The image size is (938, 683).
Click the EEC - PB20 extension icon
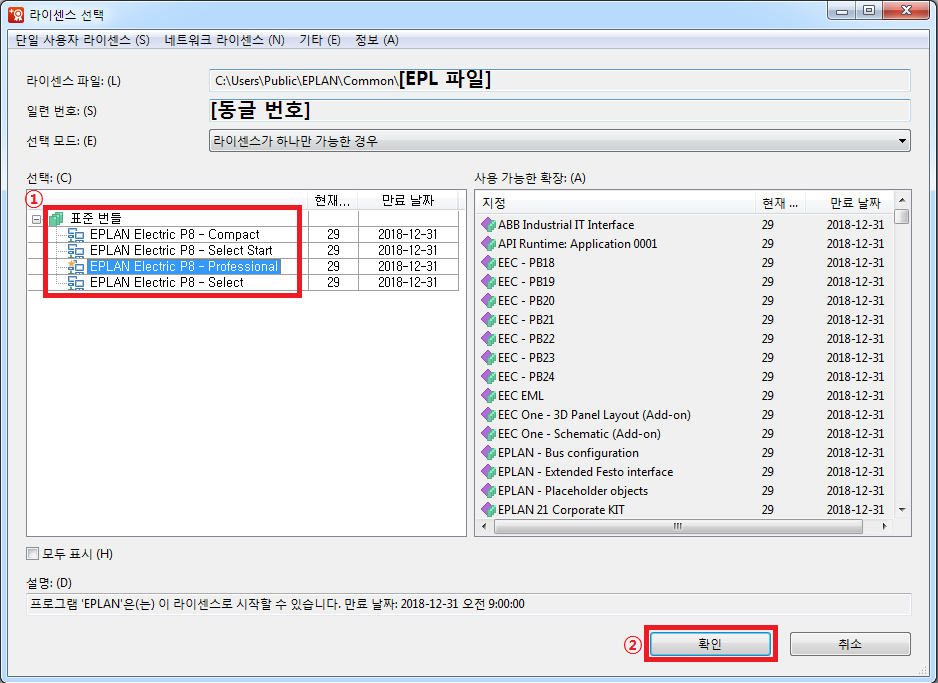pyautogui.click(x=488, y=301)
